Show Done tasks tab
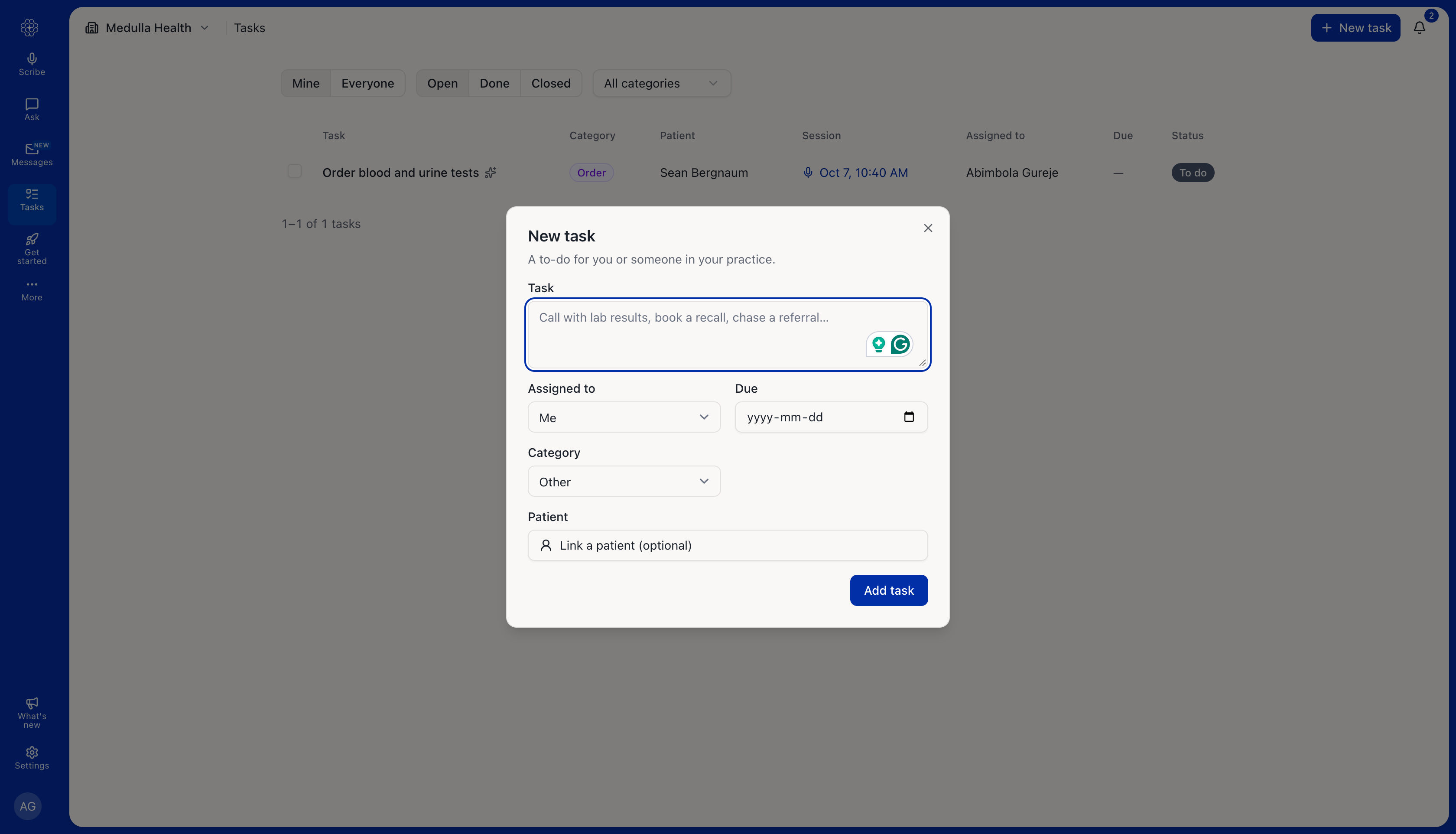 pos(494,84)
